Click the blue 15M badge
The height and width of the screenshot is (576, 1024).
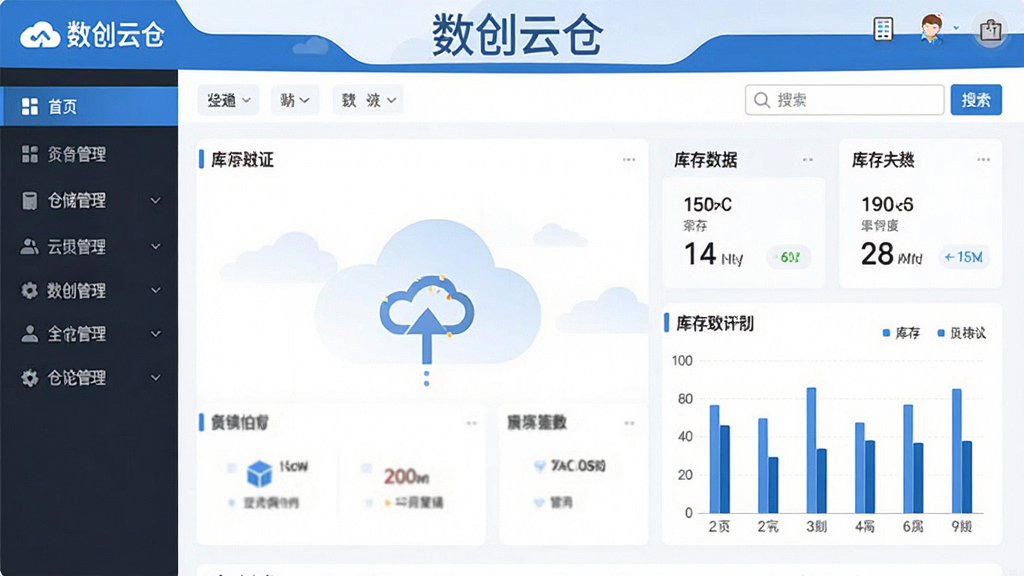[x=964, y=257]
